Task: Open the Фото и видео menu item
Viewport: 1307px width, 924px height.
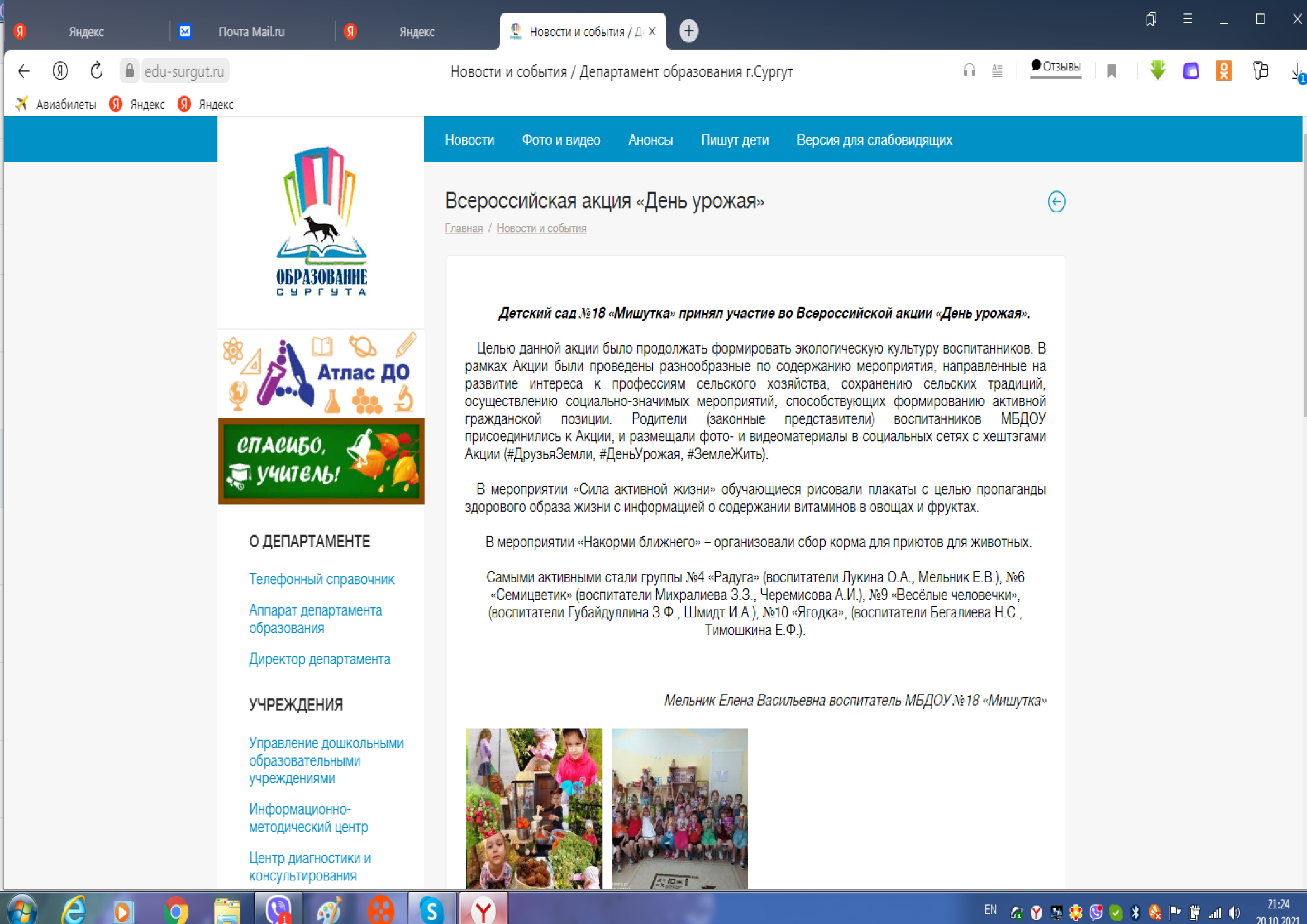Action: tap(560, 140)
